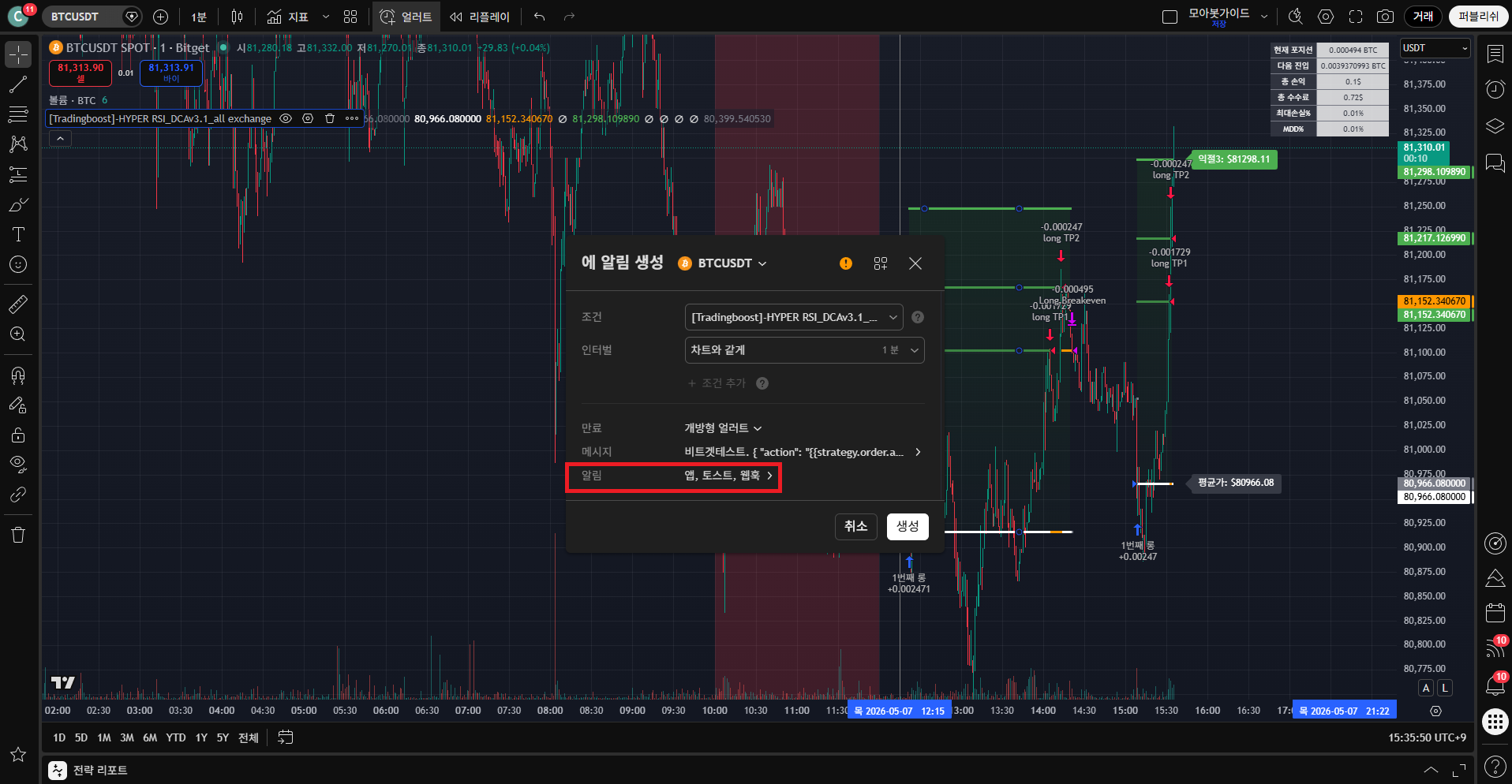Activate the zoom in tool
Screen dimensions: 1512x784
(18, 334)
